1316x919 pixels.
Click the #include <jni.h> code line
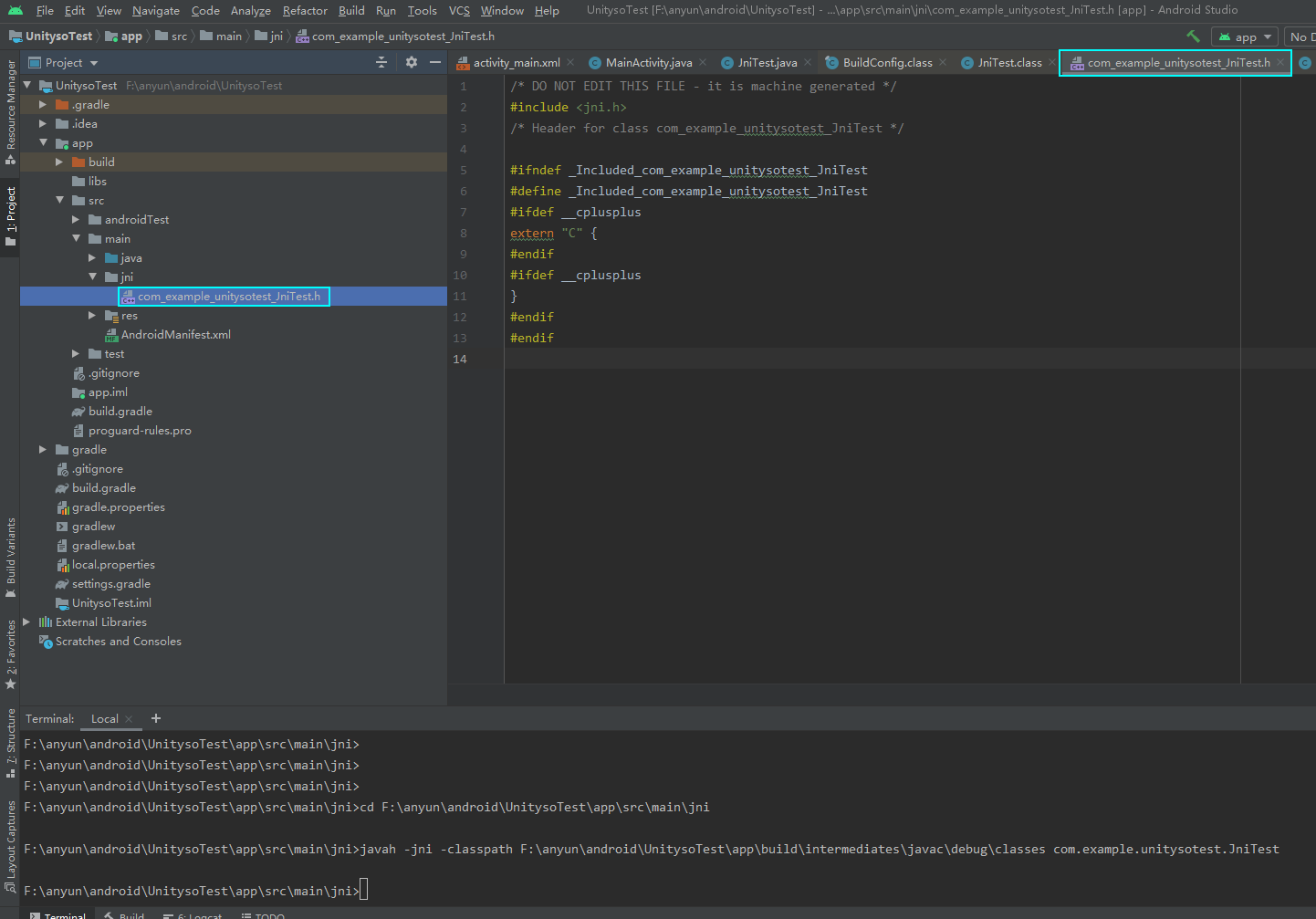pos(568,107)
